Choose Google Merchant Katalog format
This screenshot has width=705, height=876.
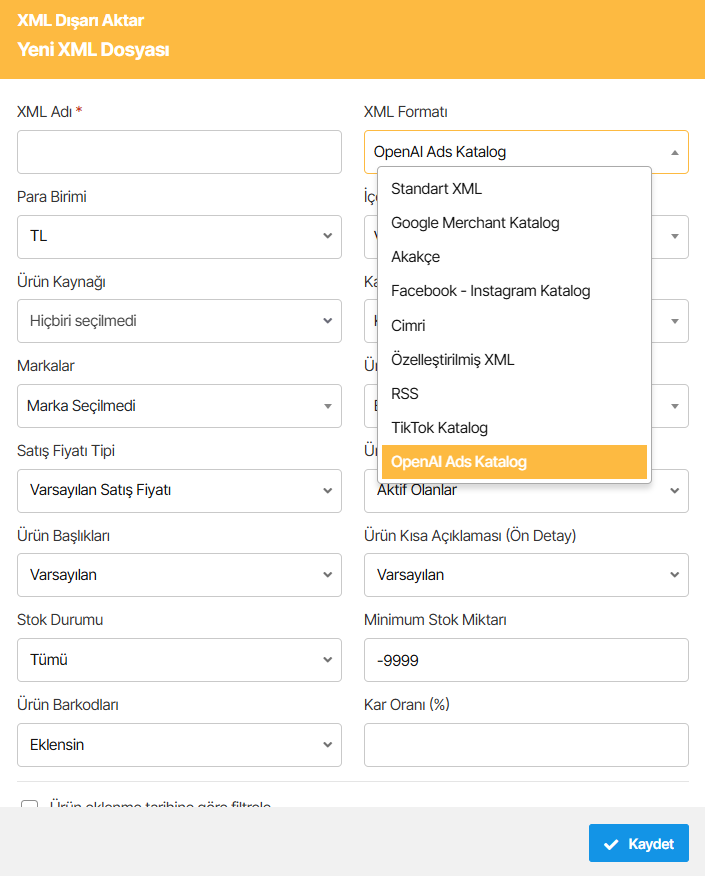click(514, 223)
